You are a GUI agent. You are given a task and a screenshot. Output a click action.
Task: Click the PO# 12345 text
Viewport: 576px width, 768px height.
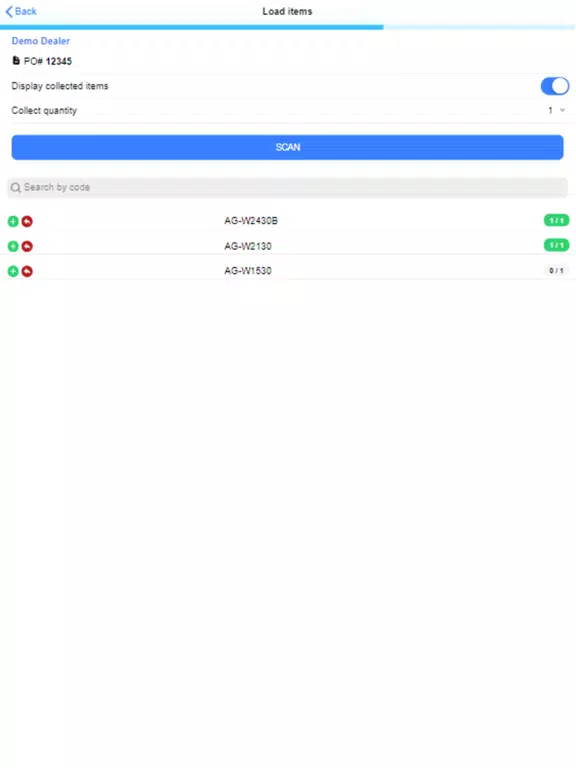(x=48, y=61)
